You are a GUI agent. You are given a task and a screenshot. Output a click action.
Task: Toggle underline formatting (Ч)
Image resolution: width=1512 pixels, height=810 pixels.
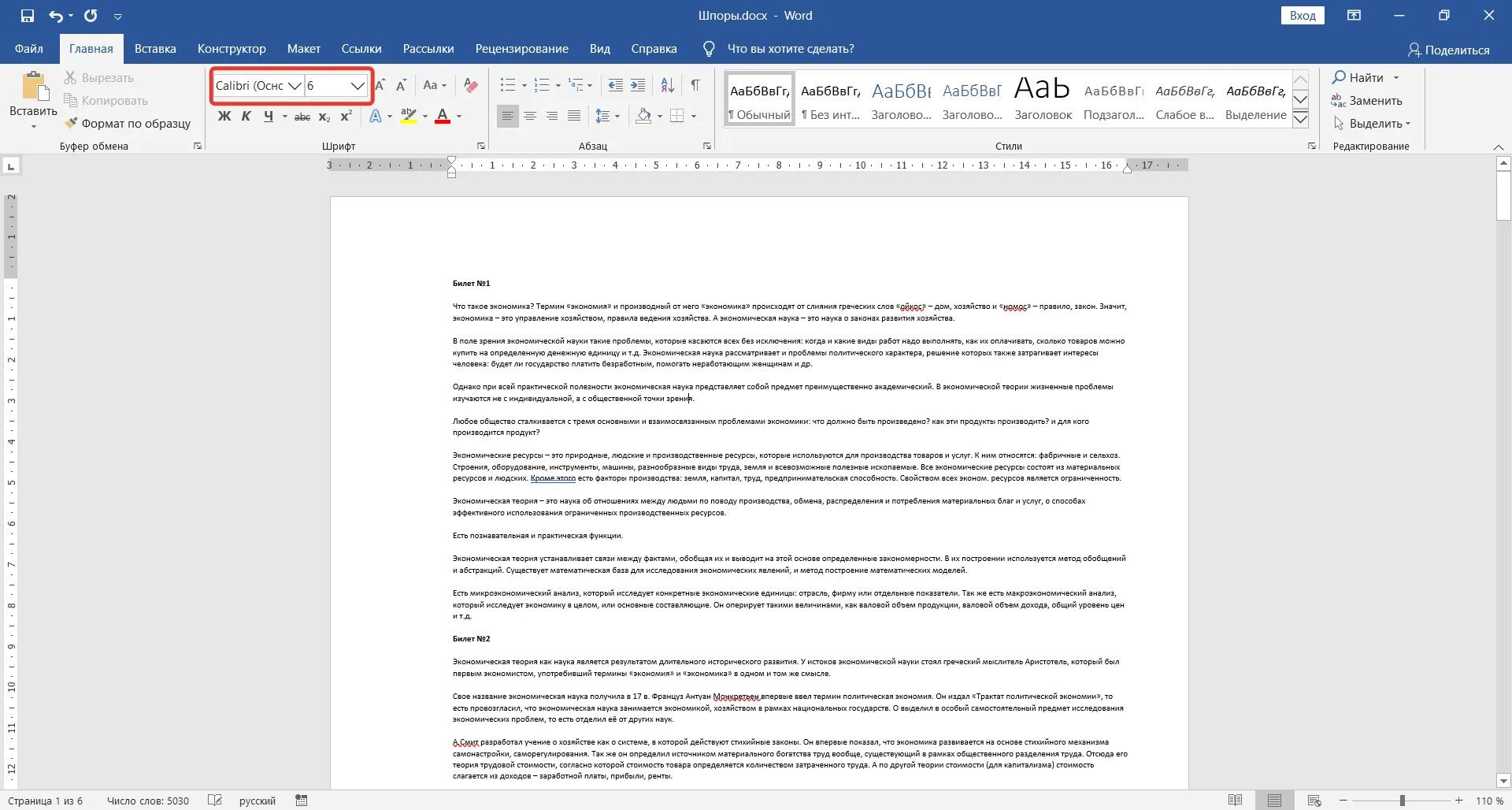[x=269, y=117]
